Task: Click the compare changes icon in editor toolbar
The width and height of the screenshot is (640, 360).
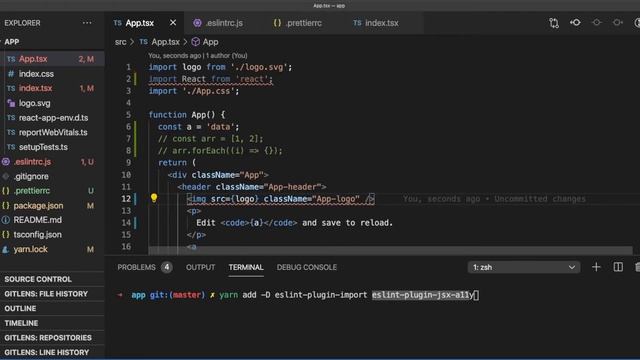Action: (554, 23)
